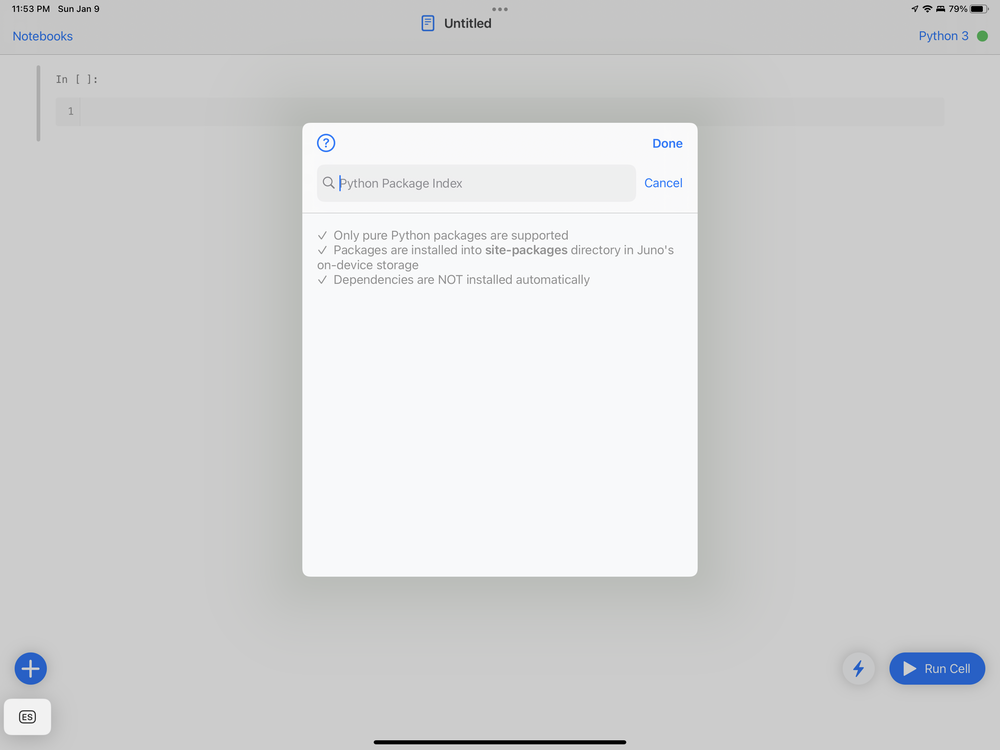The height and width of the screenshot is (750, 1000).
Task: Tap Done in the package dialog
Action: click(667, 143)
